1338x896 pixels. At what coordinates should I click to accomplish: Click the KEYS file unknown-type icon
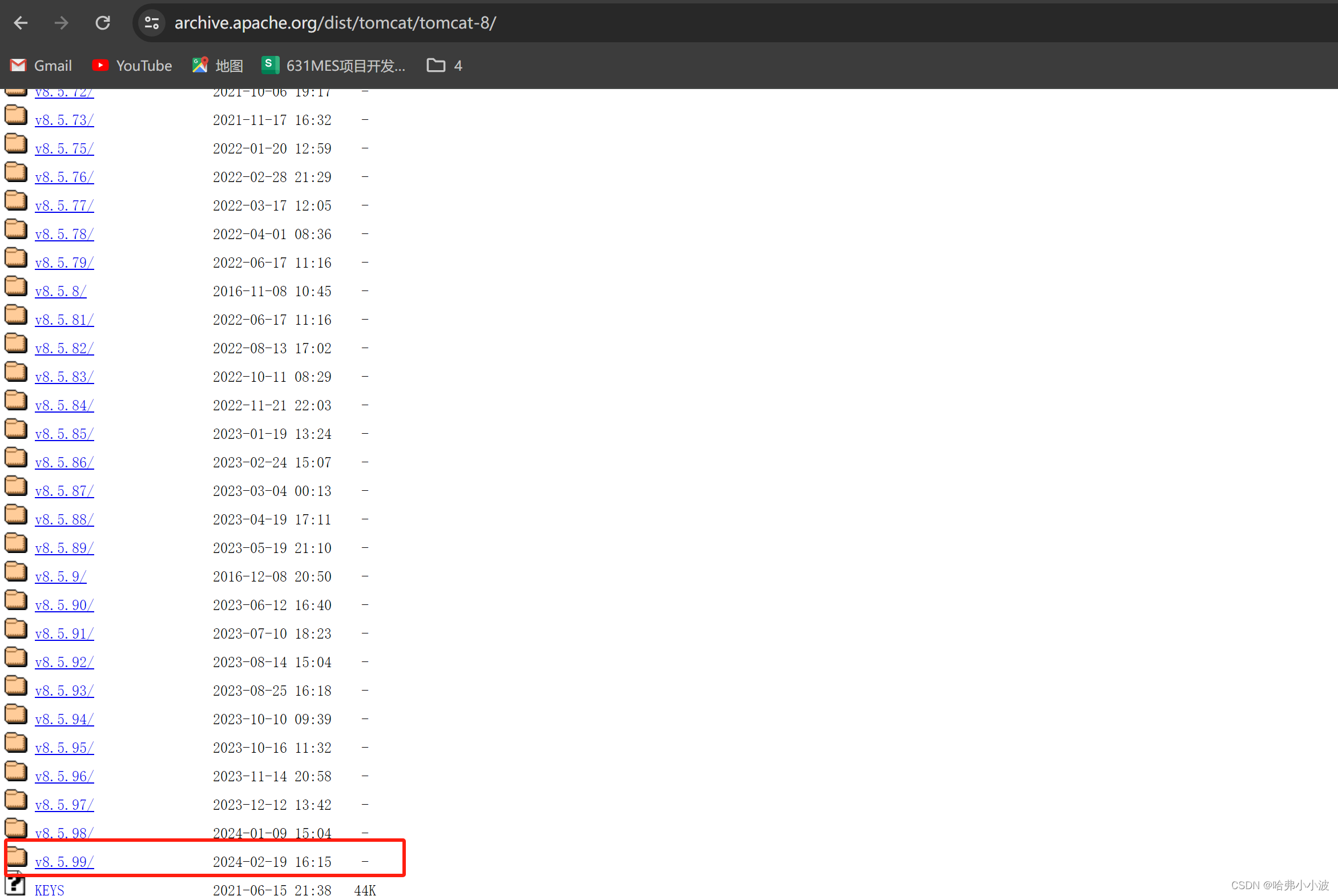15,885
